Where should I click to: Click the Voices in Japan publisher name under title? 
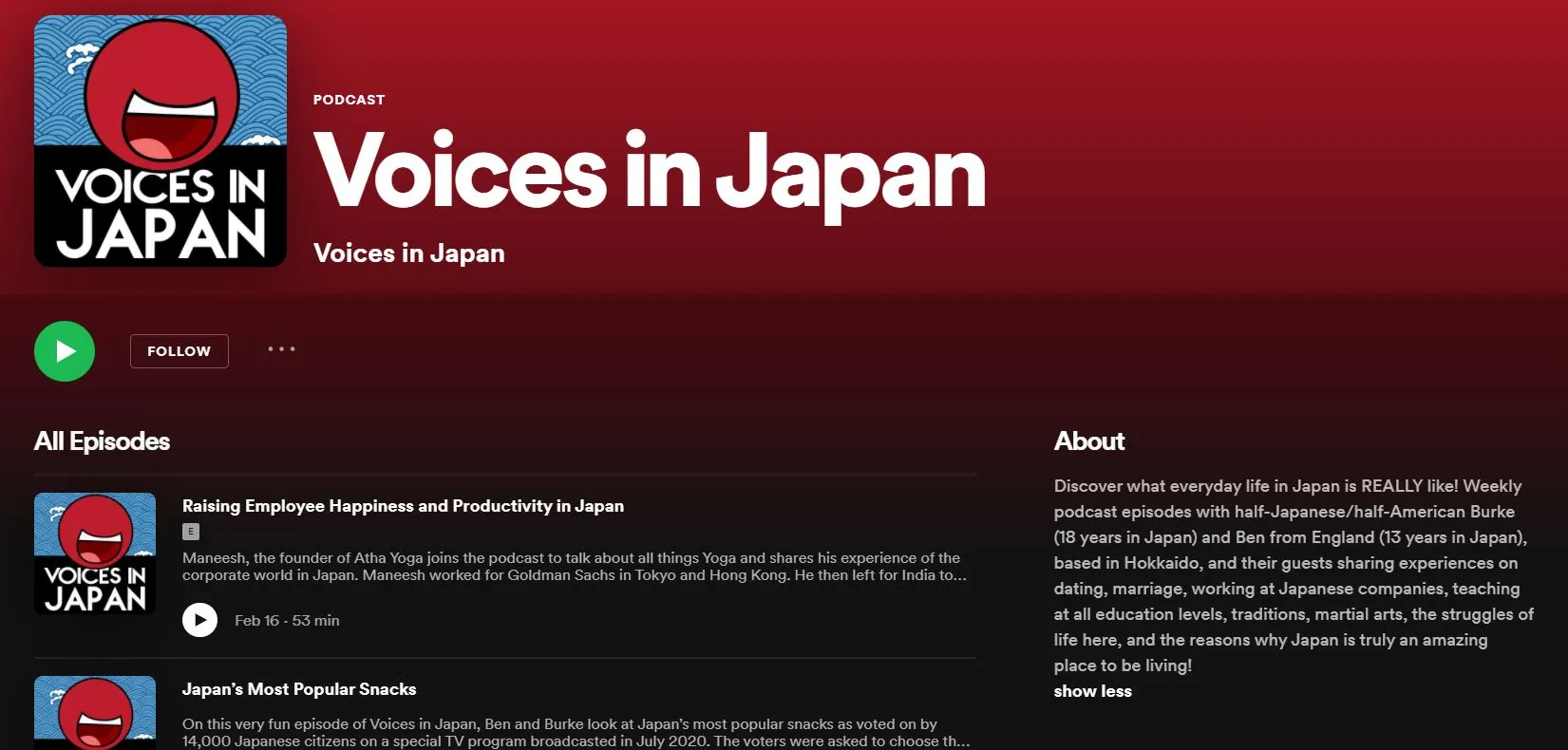[x=409, y=253]
